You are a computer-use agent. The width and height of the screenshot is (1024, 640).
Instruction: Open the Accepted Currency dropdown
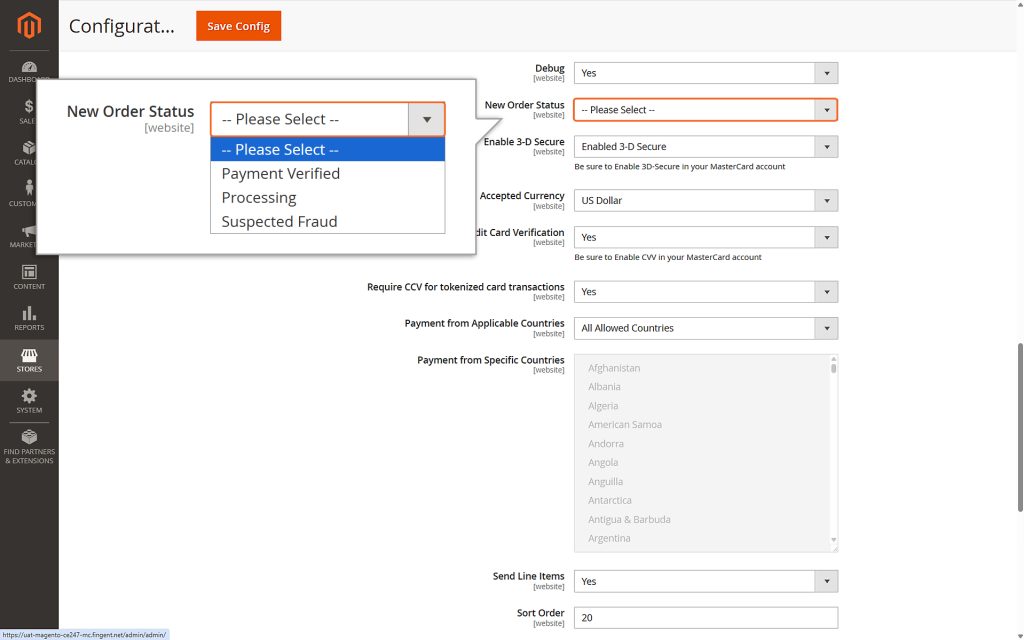click(x=826, y=200)
